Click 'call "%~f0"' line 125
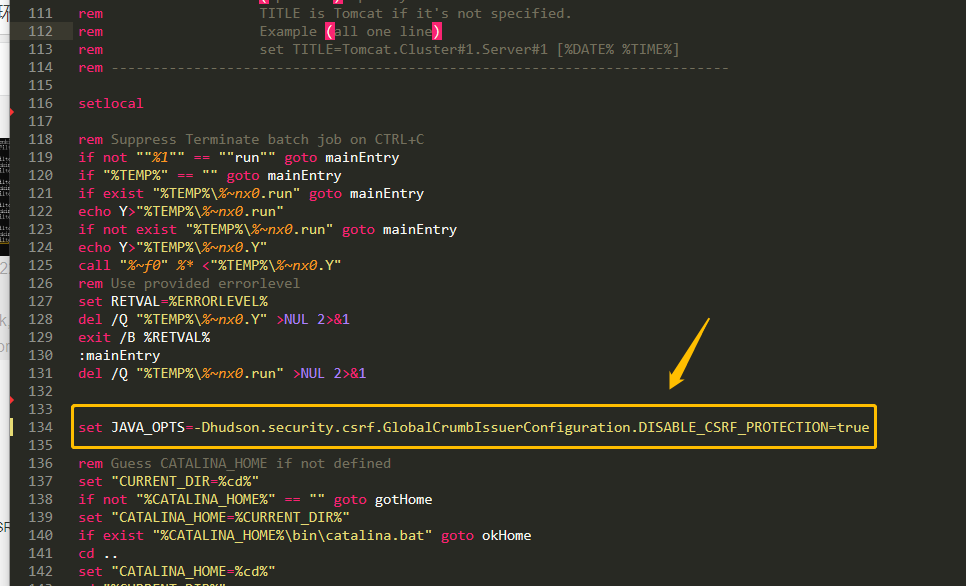 [209, 265]
